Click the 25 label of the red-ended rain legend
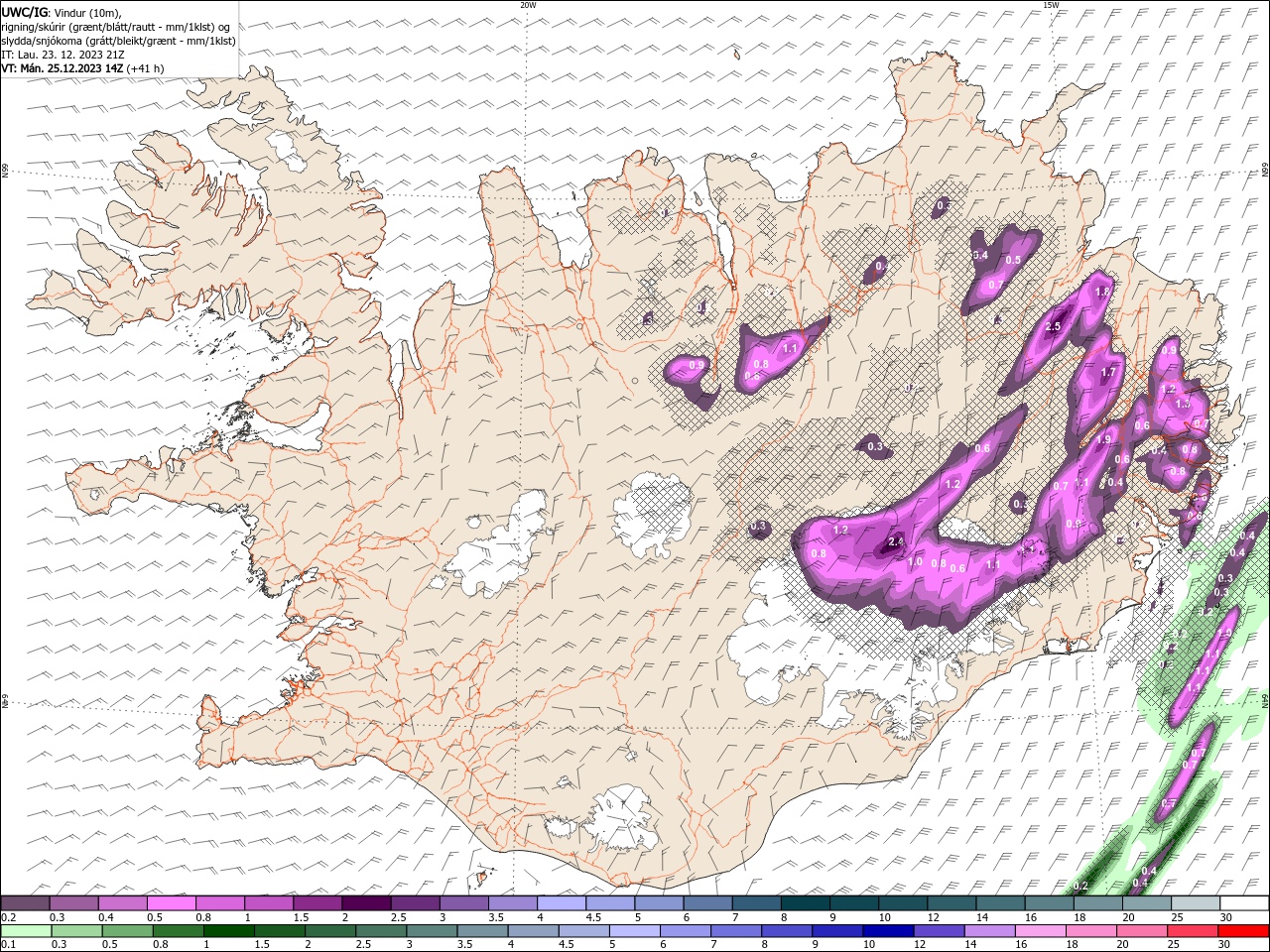 click(1174, 945)
